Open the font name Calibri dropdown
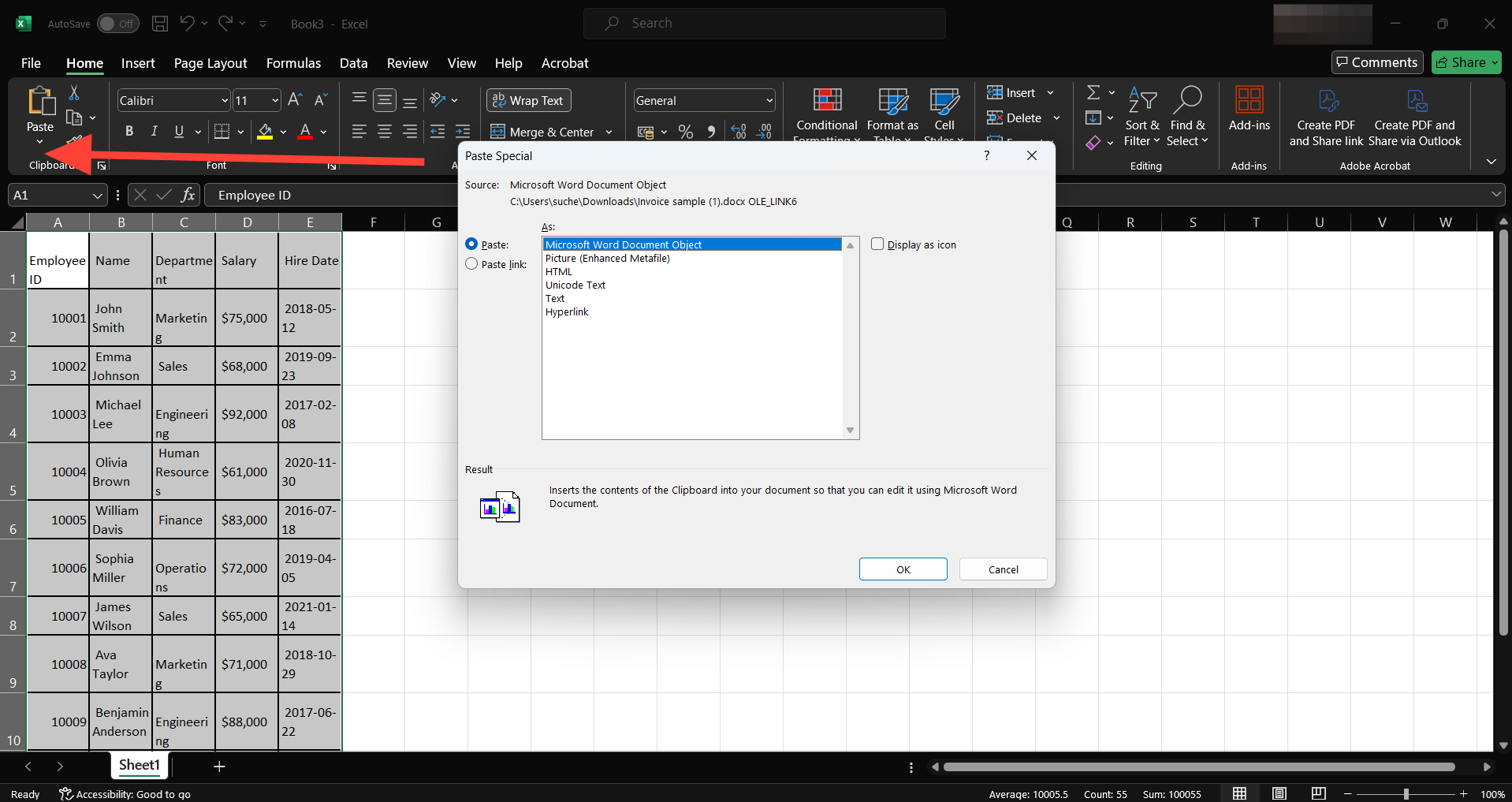The height and width of the screenshot is (802, 1512). [x=224, y=101]
